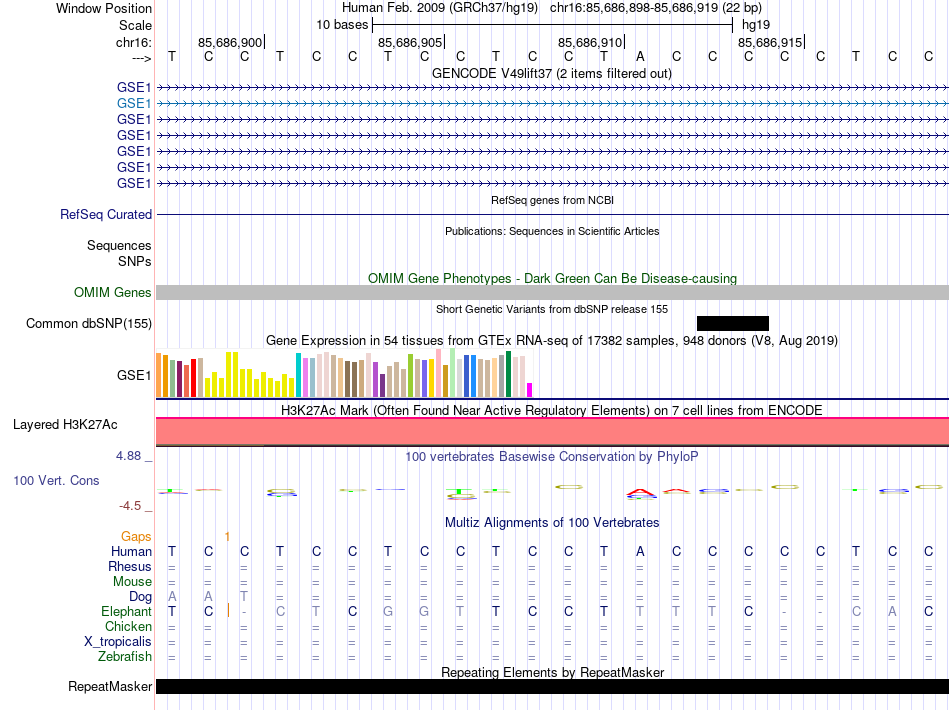Click the OMIM Genes track label
The image size is (950, 710).
point(113,293)
